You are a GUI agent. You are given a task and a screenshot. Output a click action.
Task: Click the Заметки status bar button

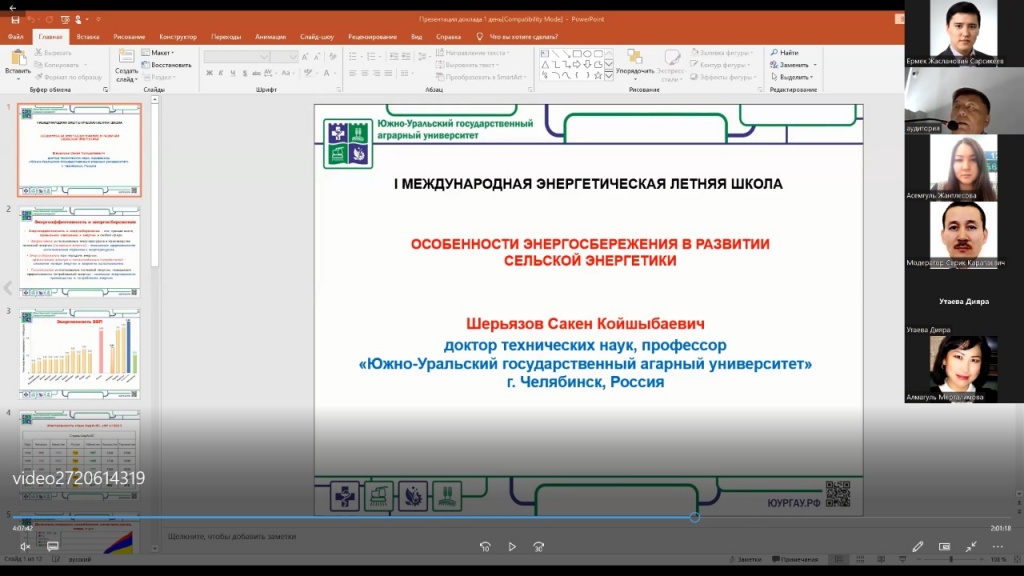(745, 559)
